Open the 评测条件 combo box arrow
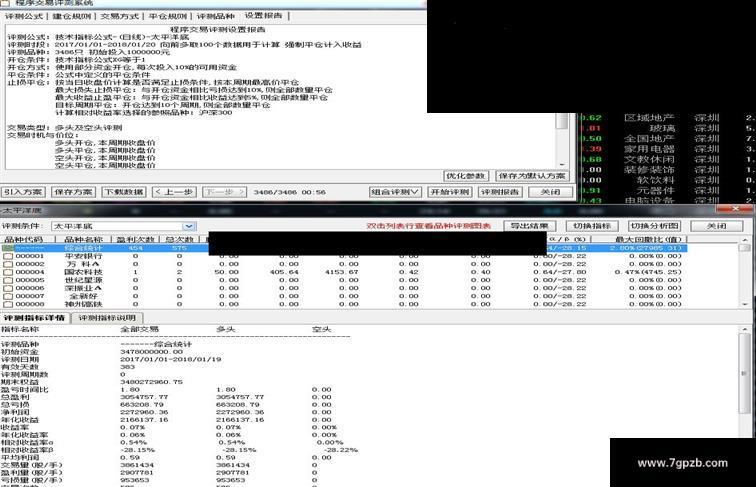 coord(189,226)
